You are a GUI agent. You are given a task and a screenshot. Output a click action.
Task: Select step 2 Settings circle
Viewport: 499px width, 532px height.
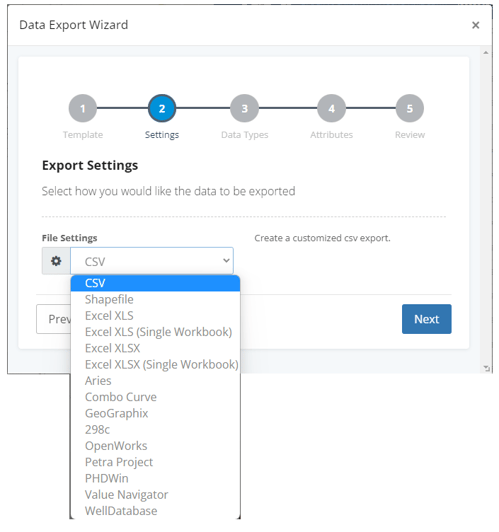pos(162,109)
